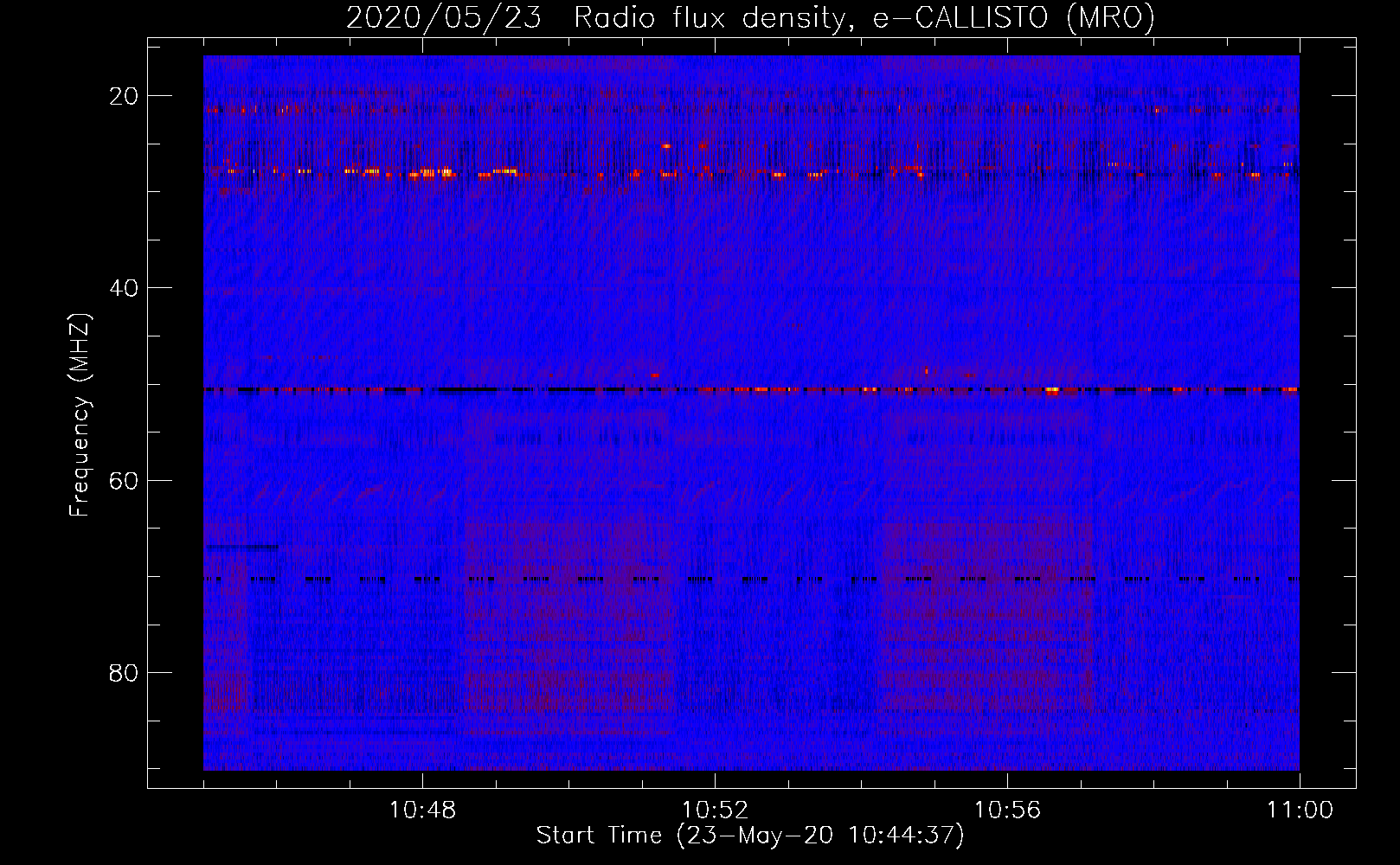This screenshot has height=865, width=1400.
Task: Click the 20 frequency tick label
Action: 125,96
